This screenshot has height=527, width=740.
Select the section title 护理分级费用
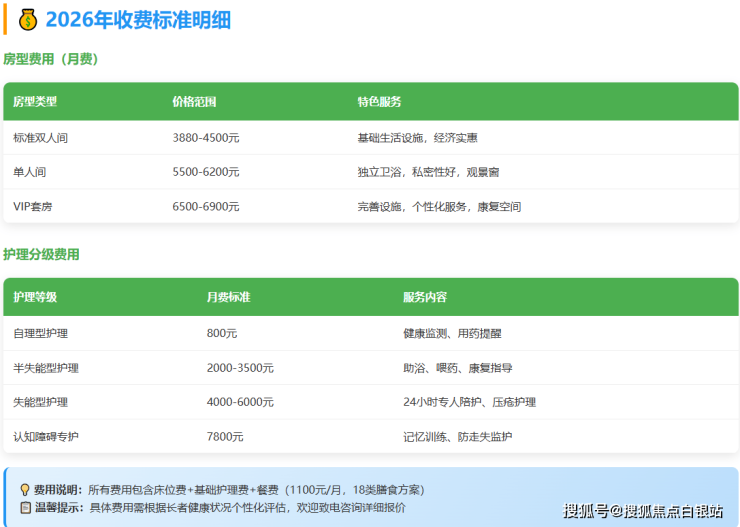coord(41,255)
